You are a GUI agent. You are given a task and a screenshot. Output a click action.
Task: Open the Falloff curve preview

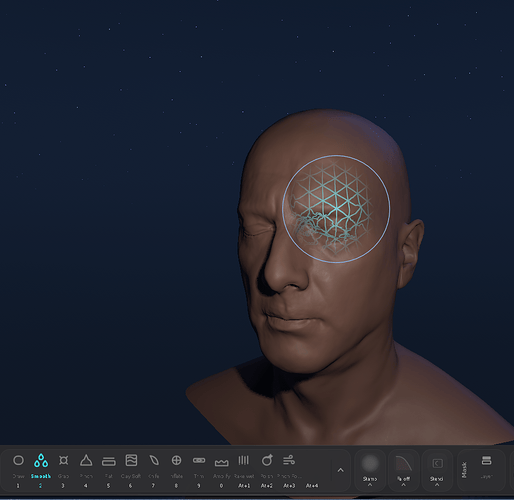[x=404, y=463]
